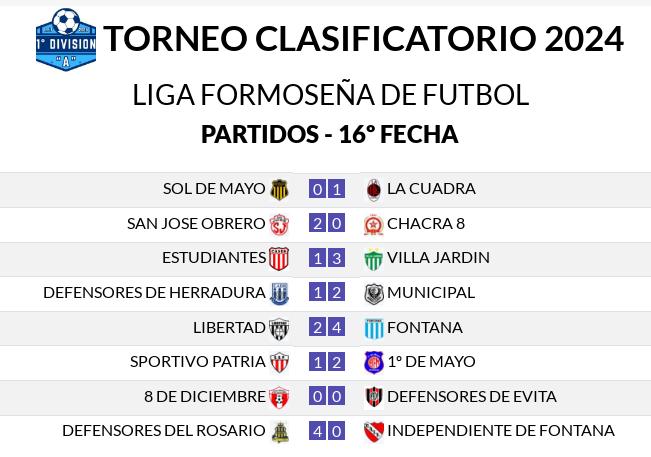Click the 8 de Diciembre crest
This screenshot has width=651, height=457.
279,398
